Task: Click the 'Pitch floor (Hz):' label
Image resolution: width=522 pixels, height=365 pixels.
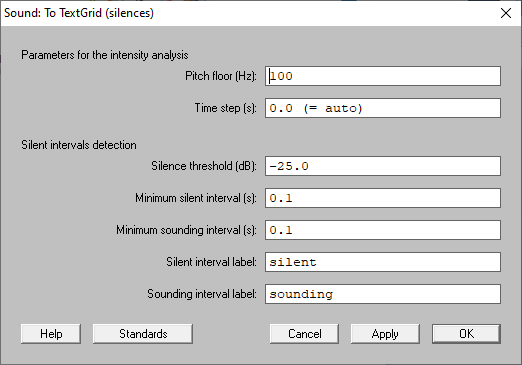Action: tap(221, 76)
